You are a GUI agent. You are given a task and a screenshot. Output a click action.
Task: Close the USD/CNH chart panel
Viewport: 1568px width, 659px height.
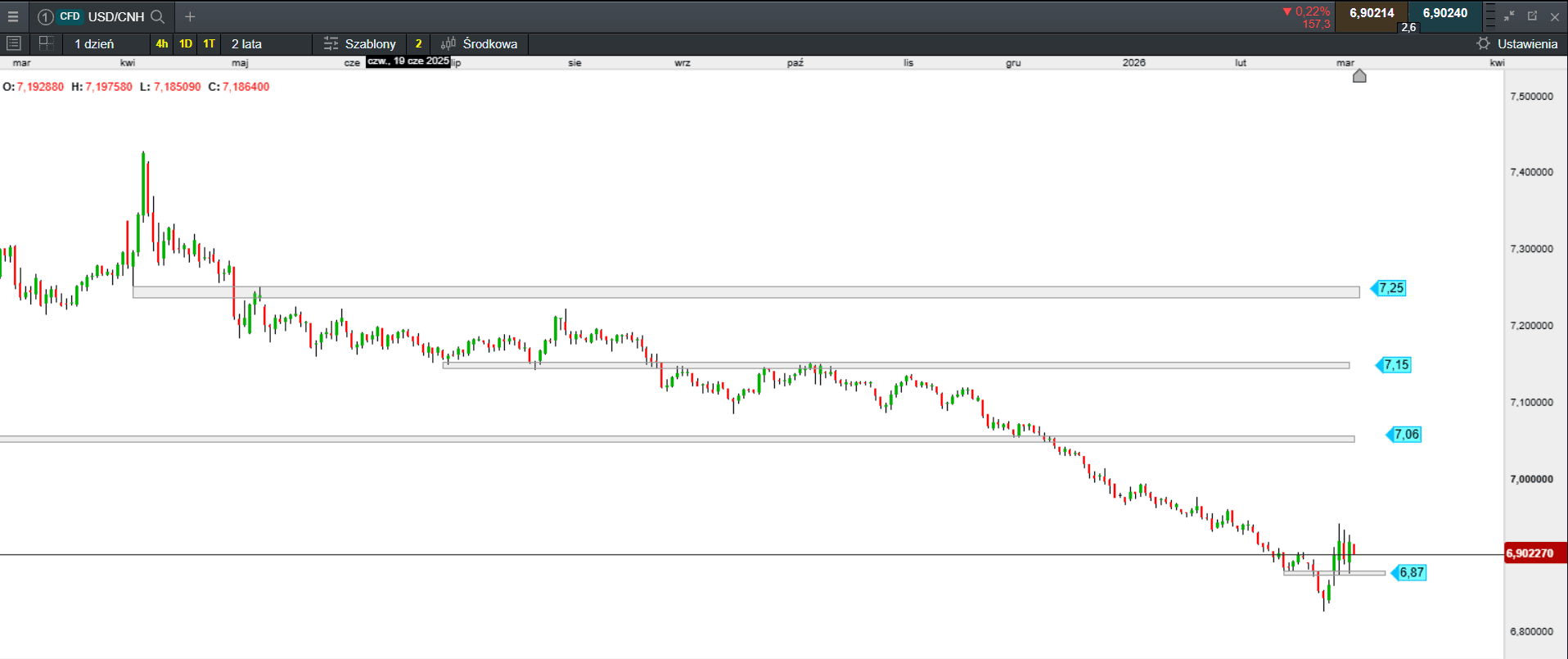[1555, 16]
